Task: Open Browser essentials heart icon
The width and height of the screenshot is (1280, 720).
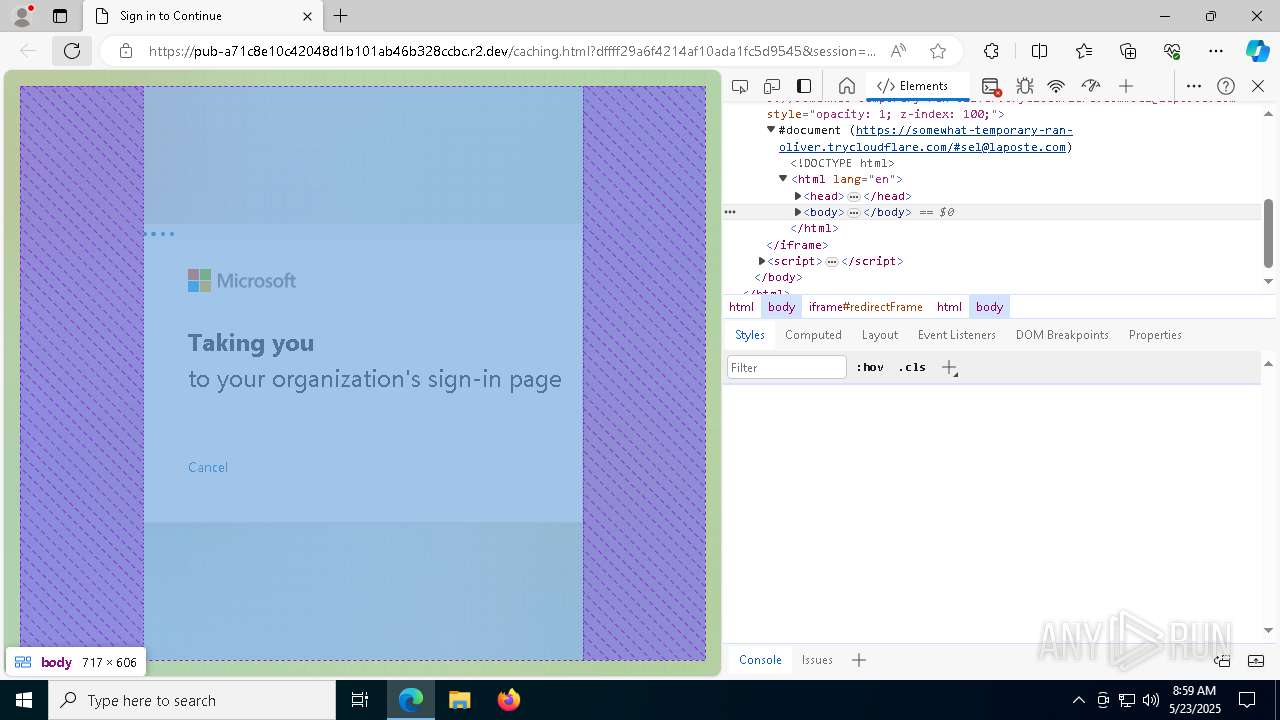Action: [1172, 51]
